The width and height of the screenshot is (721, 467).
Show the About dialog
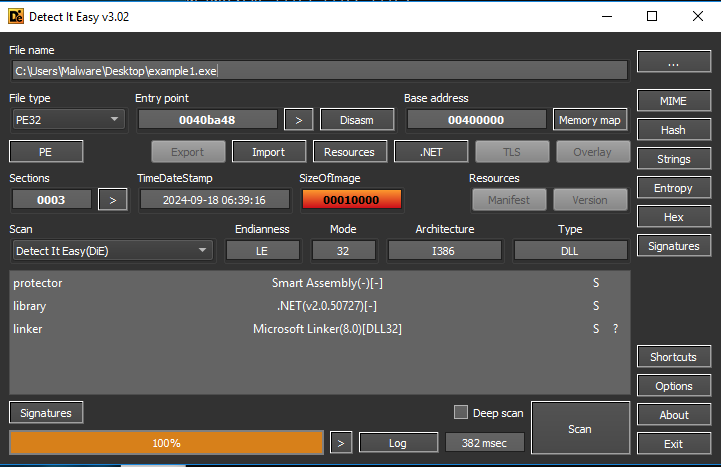[x=674, y=415]
